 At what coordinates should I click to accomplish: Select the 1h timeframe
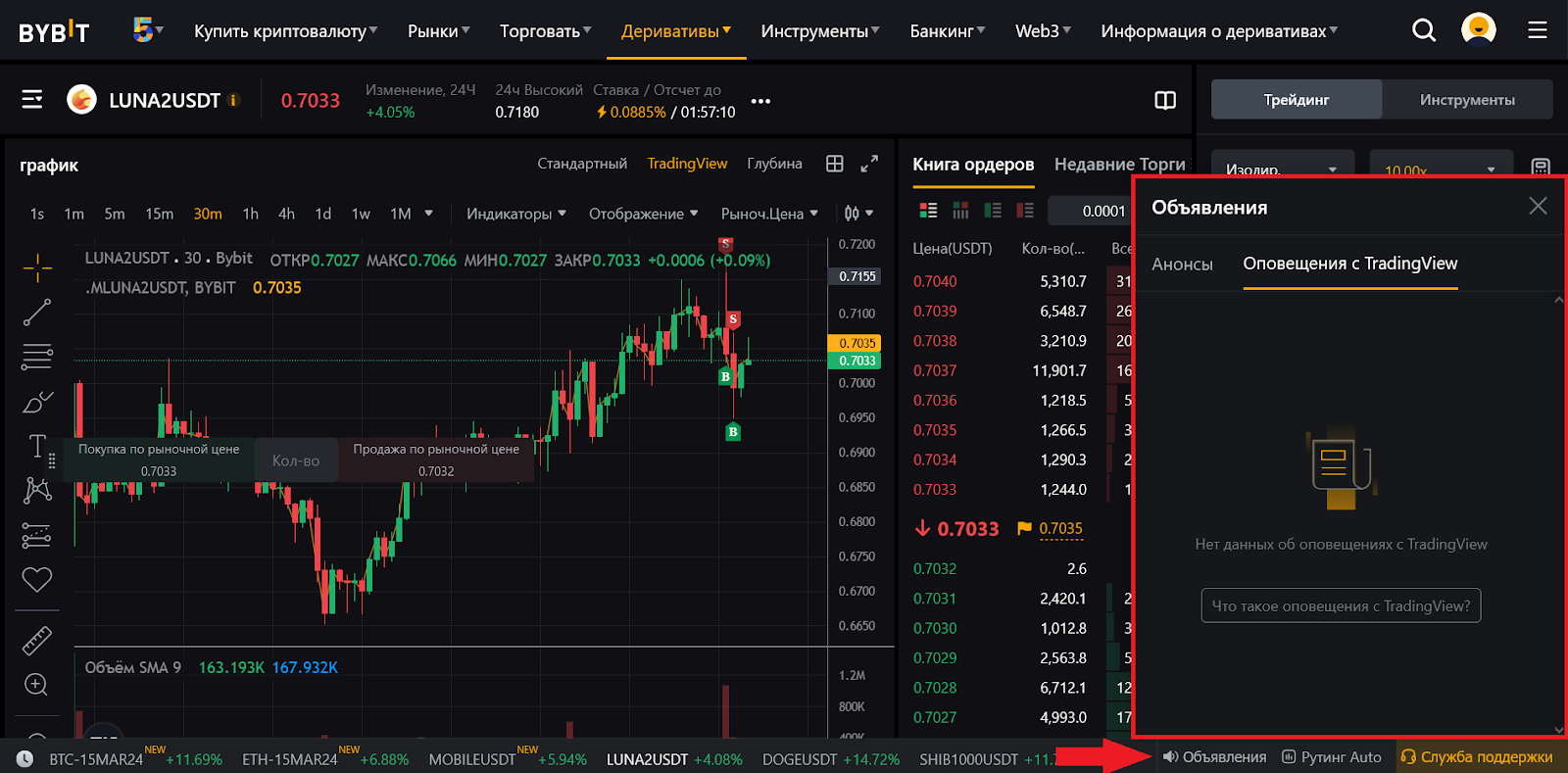(251, 214)
